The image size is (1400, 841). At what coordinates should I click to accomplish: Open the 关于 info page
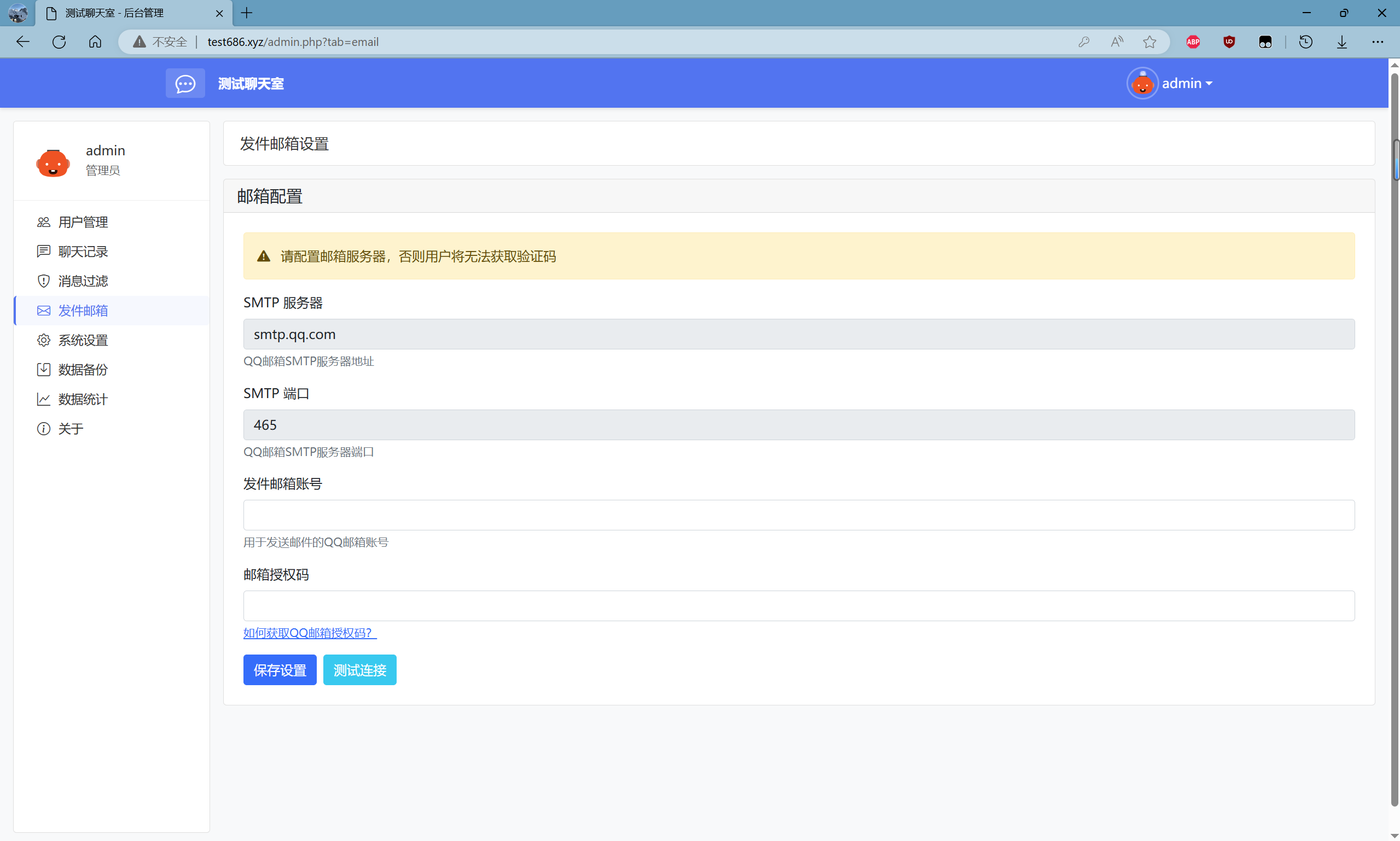[x=71, y=429]
